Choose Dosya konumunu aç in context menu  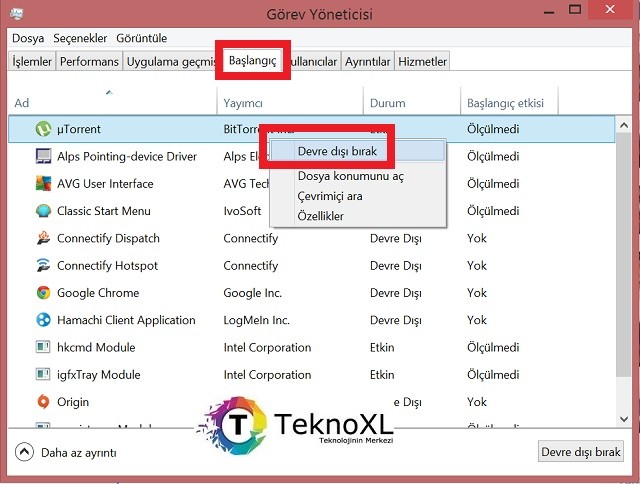[x=358, y=176]
